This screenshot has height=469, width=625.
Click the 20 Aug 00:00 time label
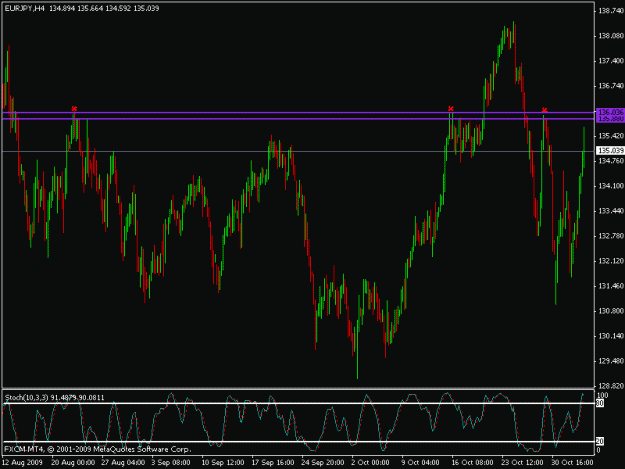73,462
